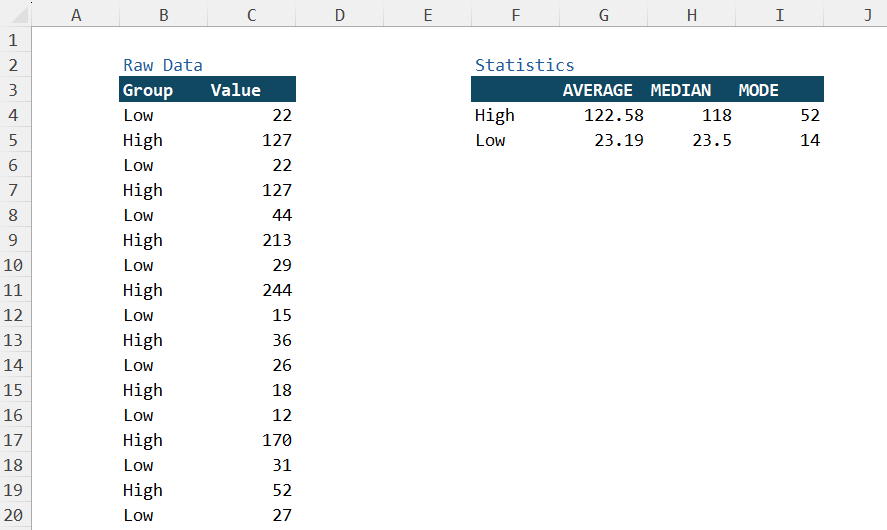
Task: Select row 1 header
Action: point(13,40)
